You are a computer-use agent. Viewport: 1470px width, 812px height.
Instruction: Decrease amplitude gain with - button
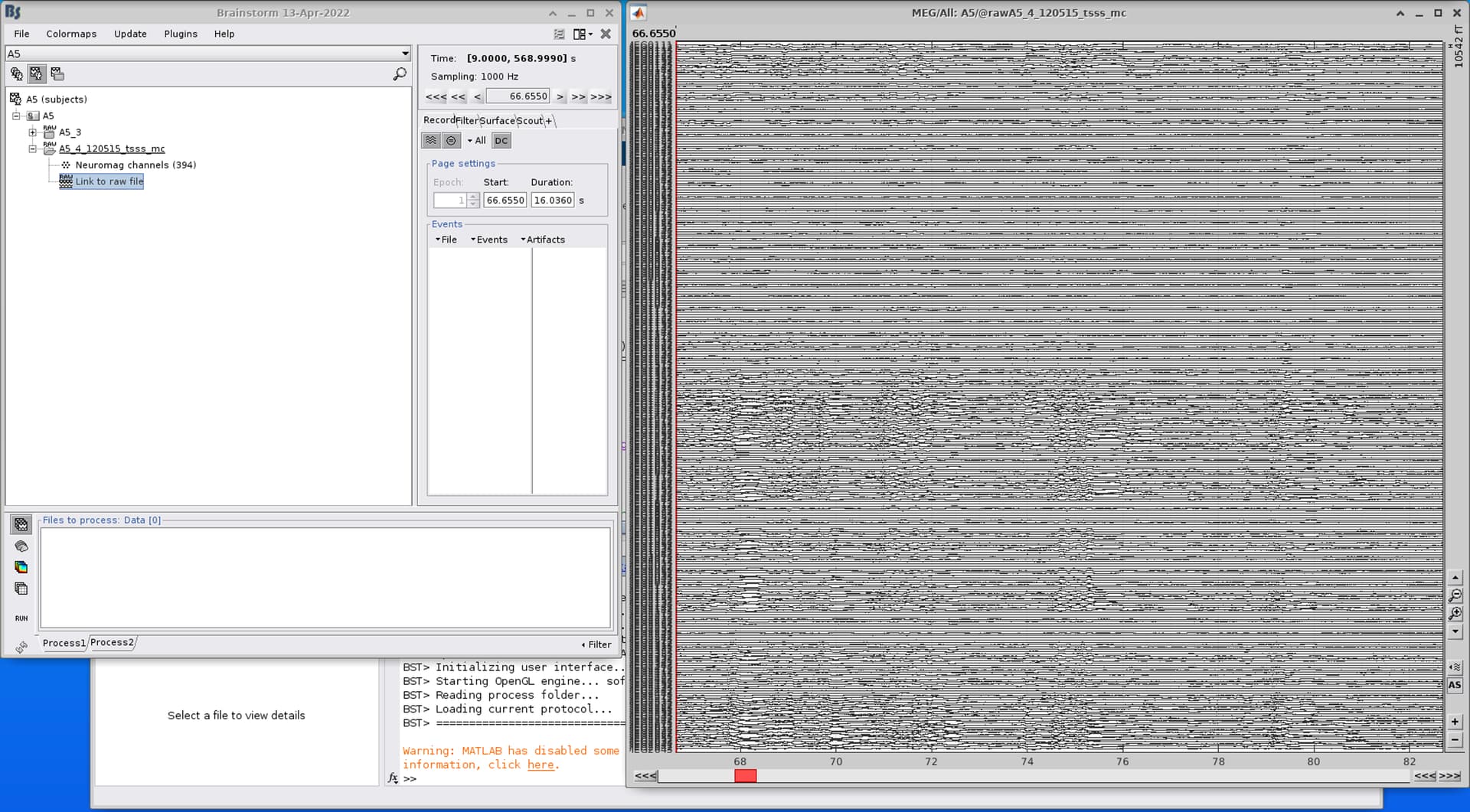coord(1455,740)
